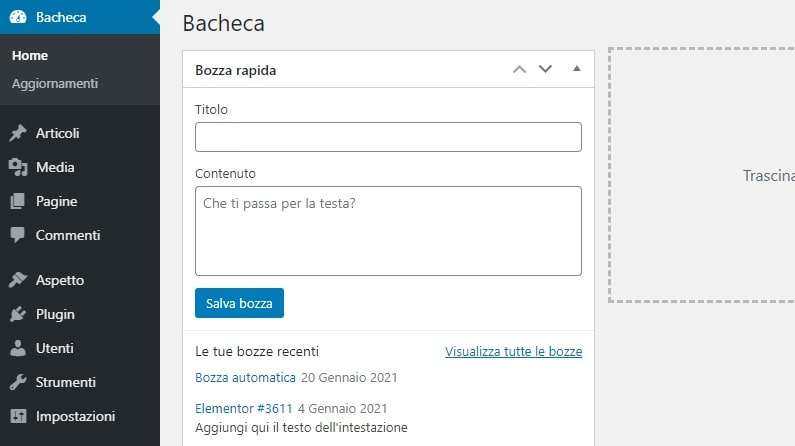Click the Plugin plug icon

[x=17, y=314]
